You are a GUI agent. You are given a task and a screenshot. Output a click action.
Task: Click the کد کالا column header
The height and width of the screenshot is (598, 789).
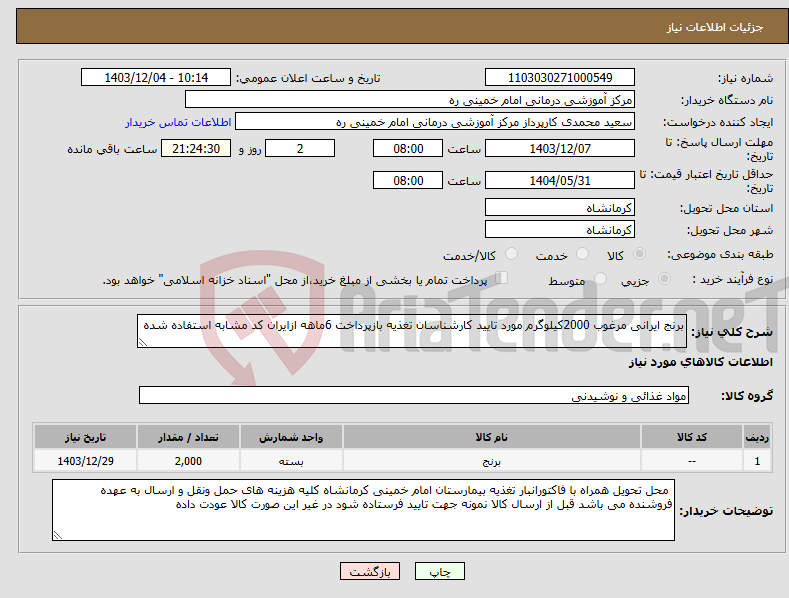pyautogui.click(x=692, y=437)
